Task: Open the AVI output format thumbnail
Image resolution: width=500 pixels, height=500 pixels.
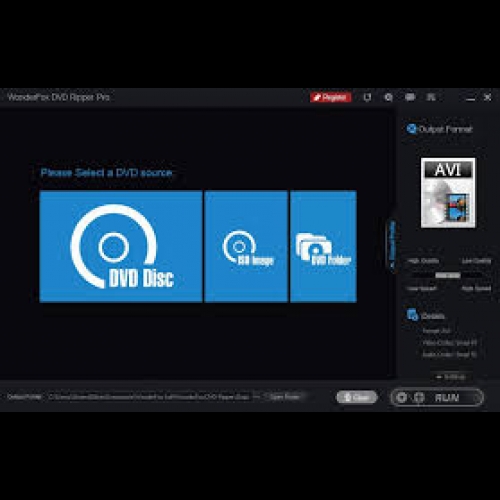Action: pyautogui.click(x=448, y=193)
